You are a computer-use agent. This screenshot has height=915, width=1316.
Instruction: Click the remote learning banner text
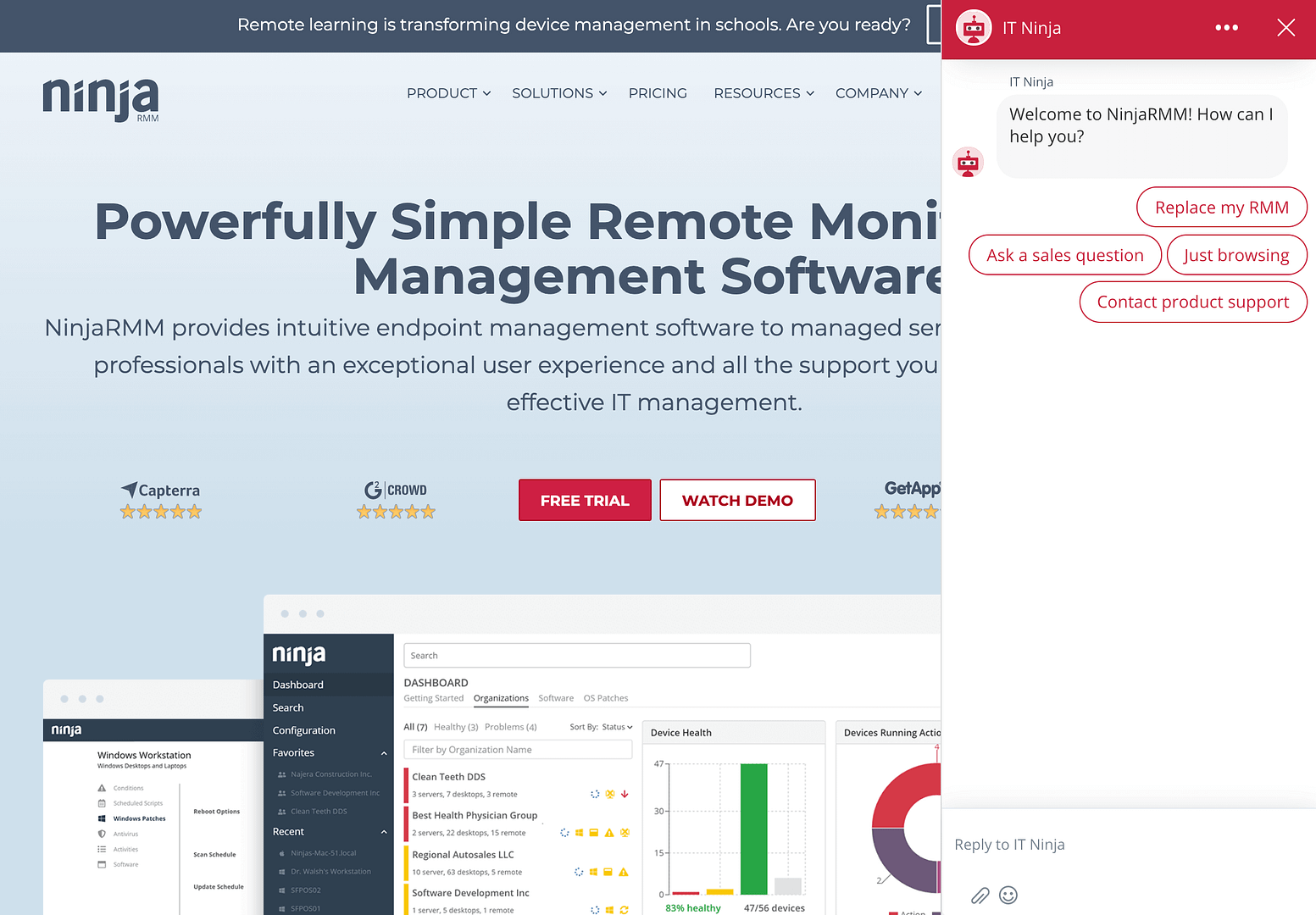pyautogui.click(x=574, y=25)
